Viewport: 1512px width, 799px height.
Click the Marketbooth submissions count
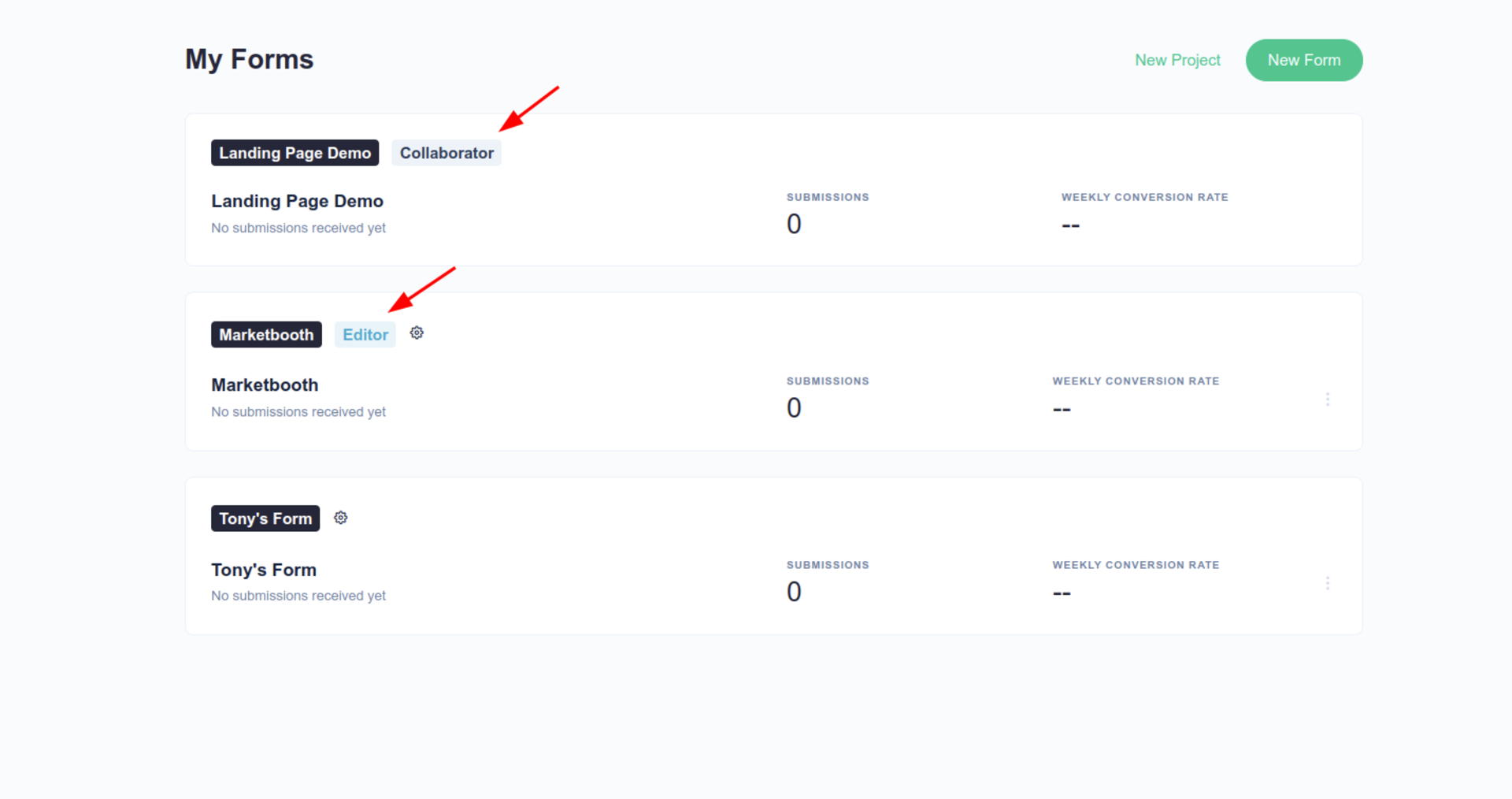pos(794,408)
